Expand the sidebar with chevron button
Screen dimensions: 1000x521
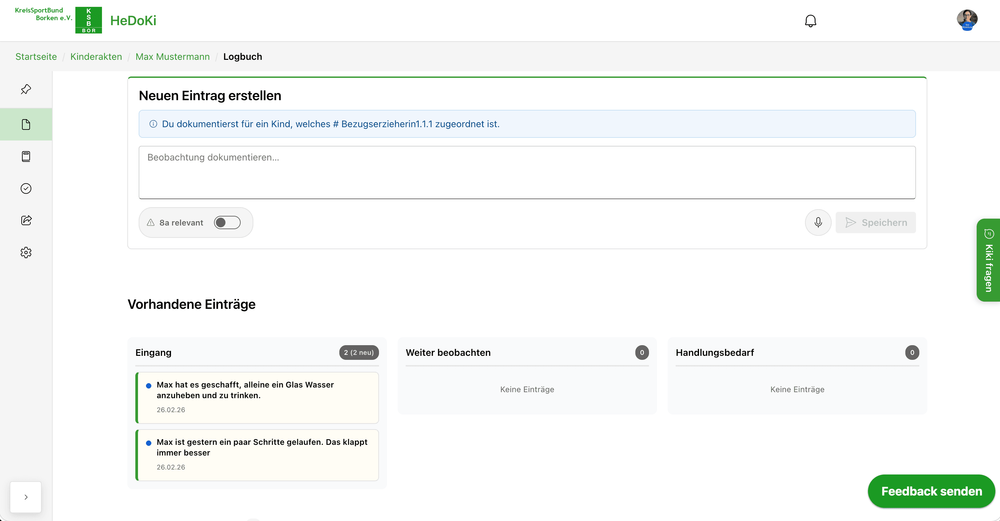tap(26, 496)
